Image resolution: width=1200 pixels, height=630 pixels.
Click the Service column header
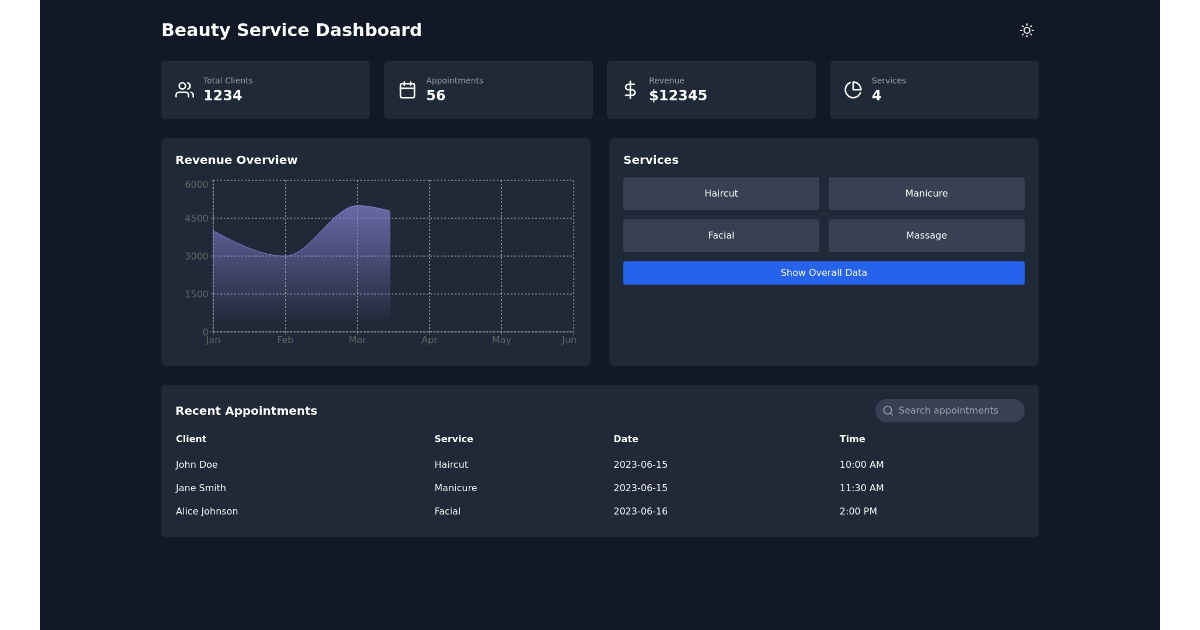click(454, 438)
